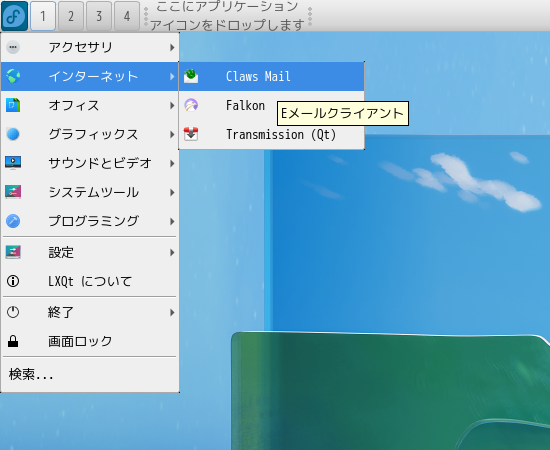Switch to desktop 1 in pager
The image size is (550, 450).
click(43, 16)
